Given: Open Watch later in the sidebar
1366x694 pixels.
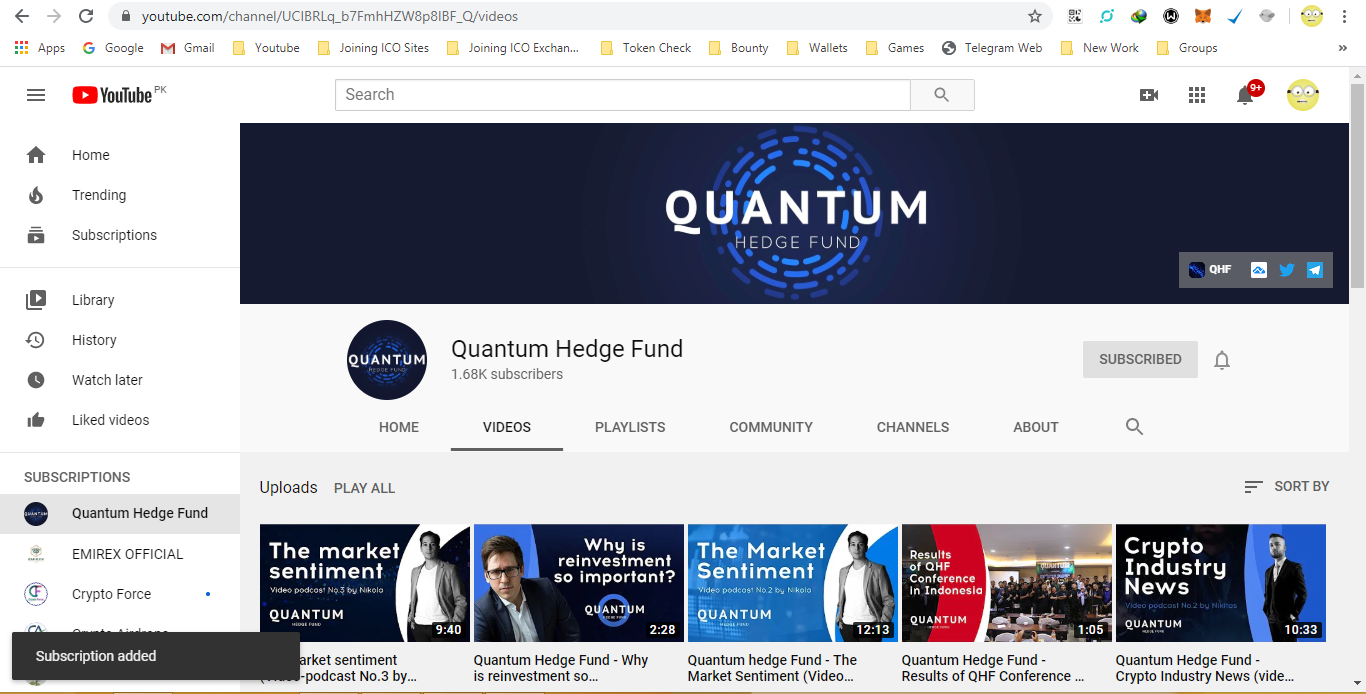Looking at the screenshot, I should click(x=120, y=380).
